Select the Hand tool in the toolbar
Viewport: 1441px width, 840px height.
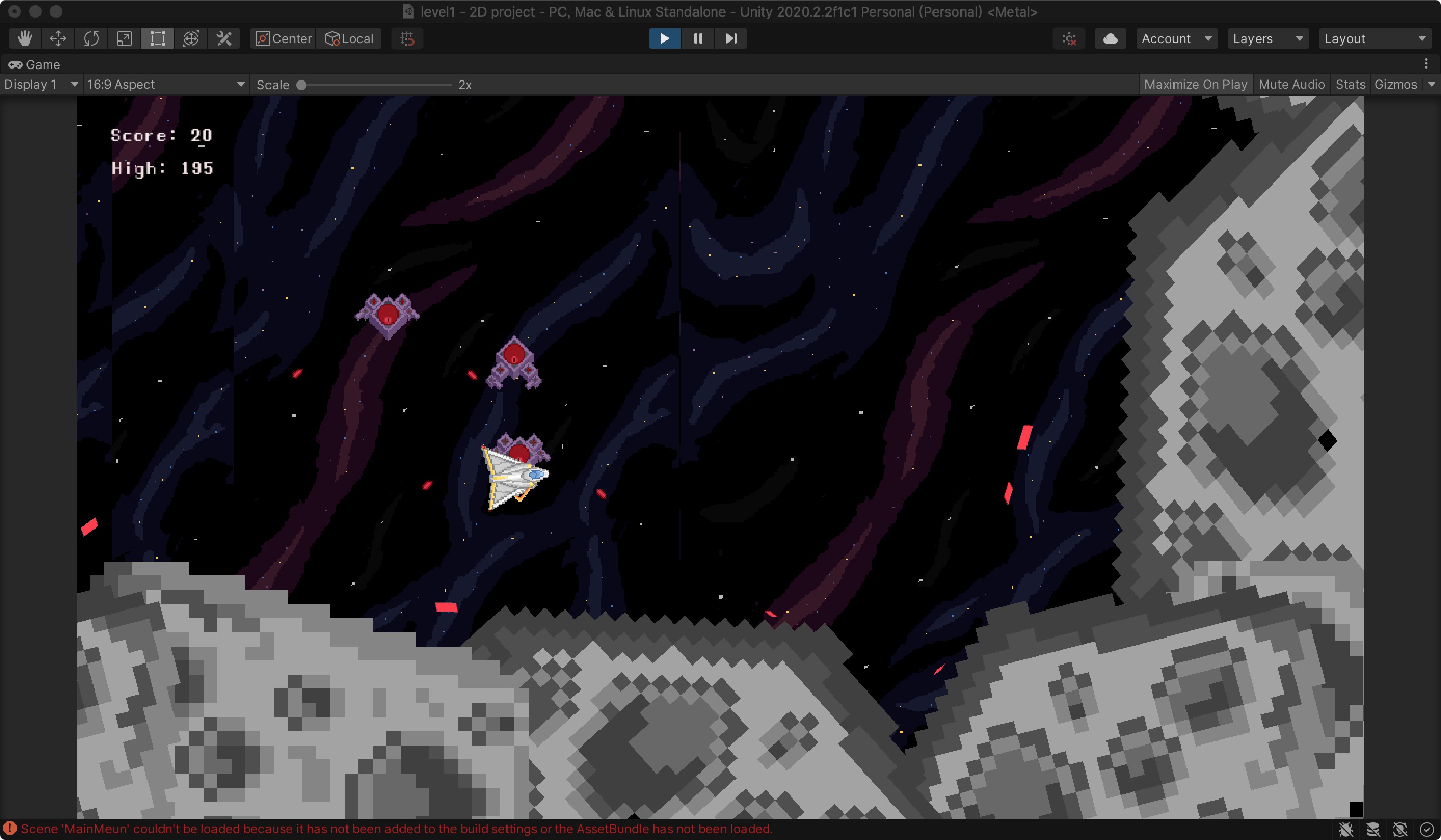(24, 38)
